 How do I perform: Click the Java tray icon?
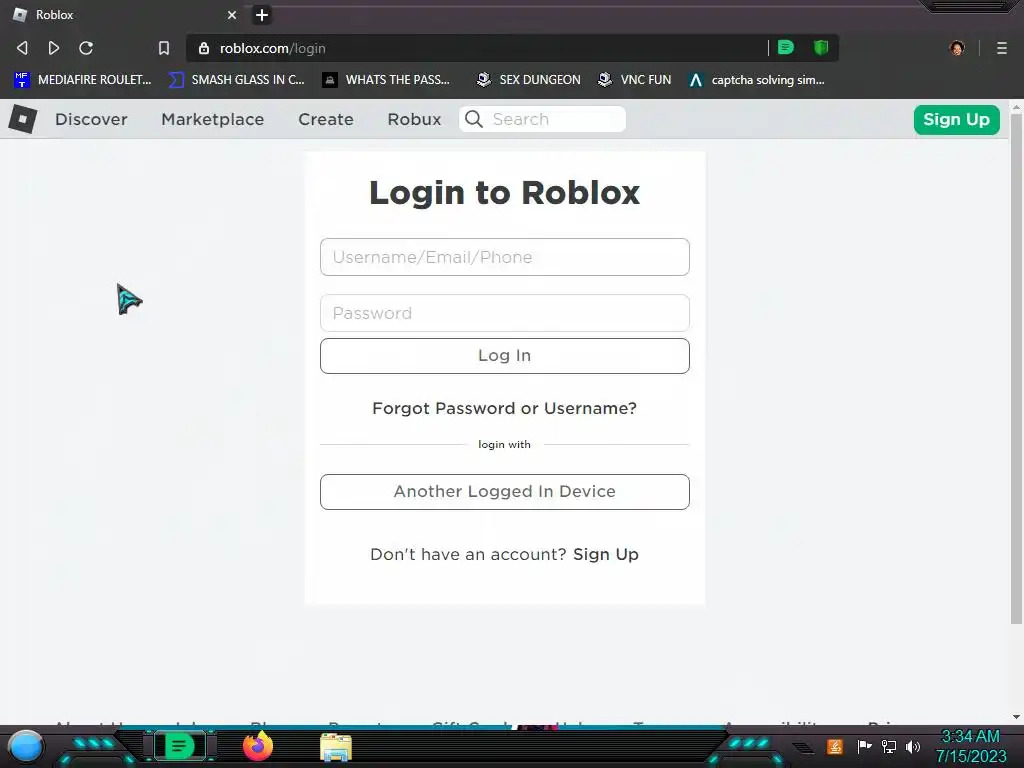coord(835,746)
